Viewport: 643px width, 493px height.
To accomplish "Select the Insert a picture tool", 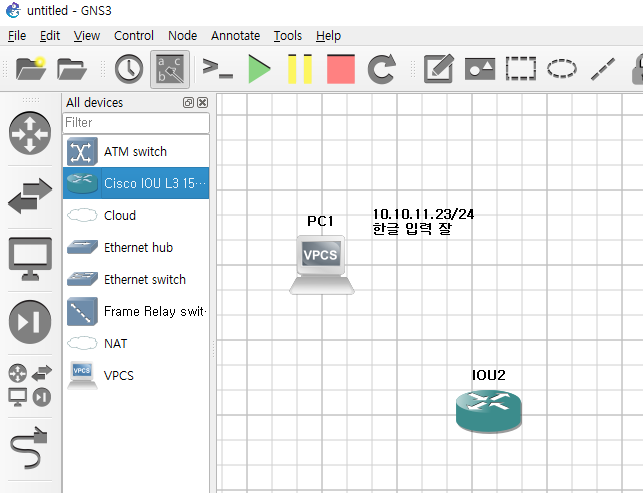I will tap(480, 68).
